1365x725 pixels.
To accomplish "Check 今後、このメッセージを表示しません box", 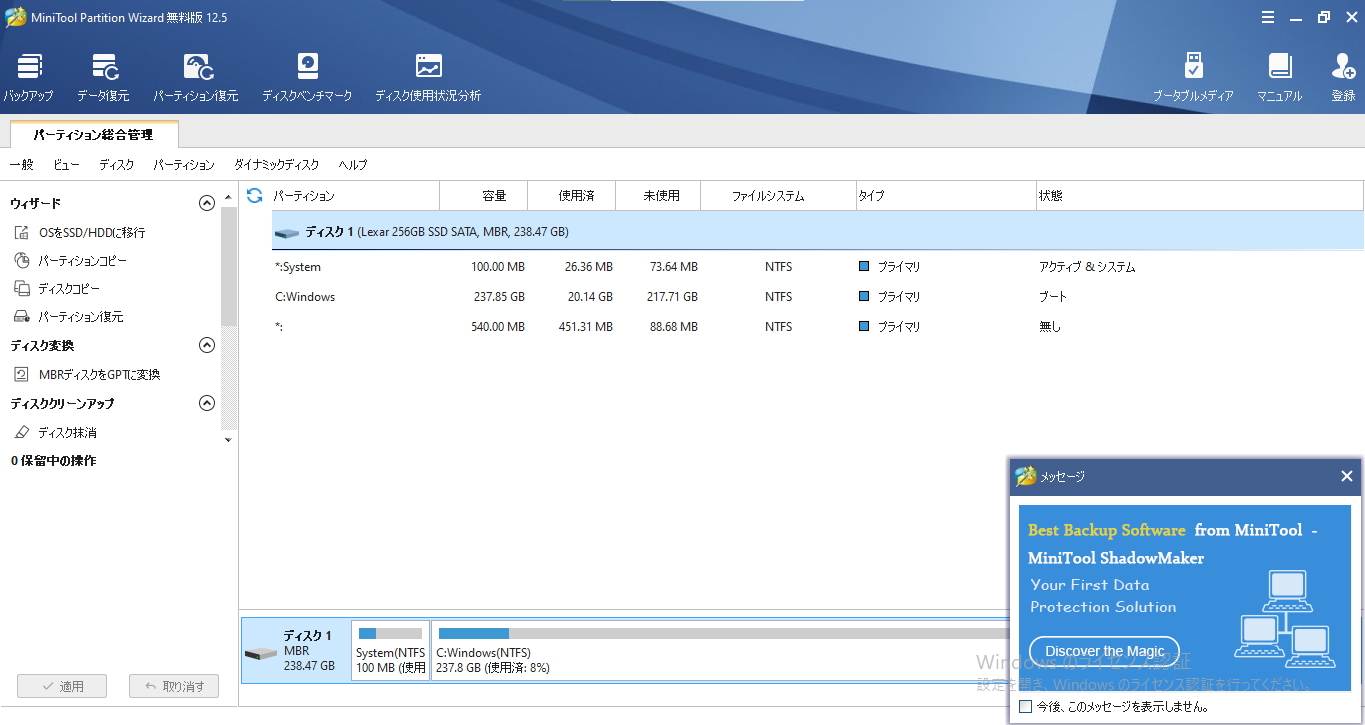I will [1025, 706].
